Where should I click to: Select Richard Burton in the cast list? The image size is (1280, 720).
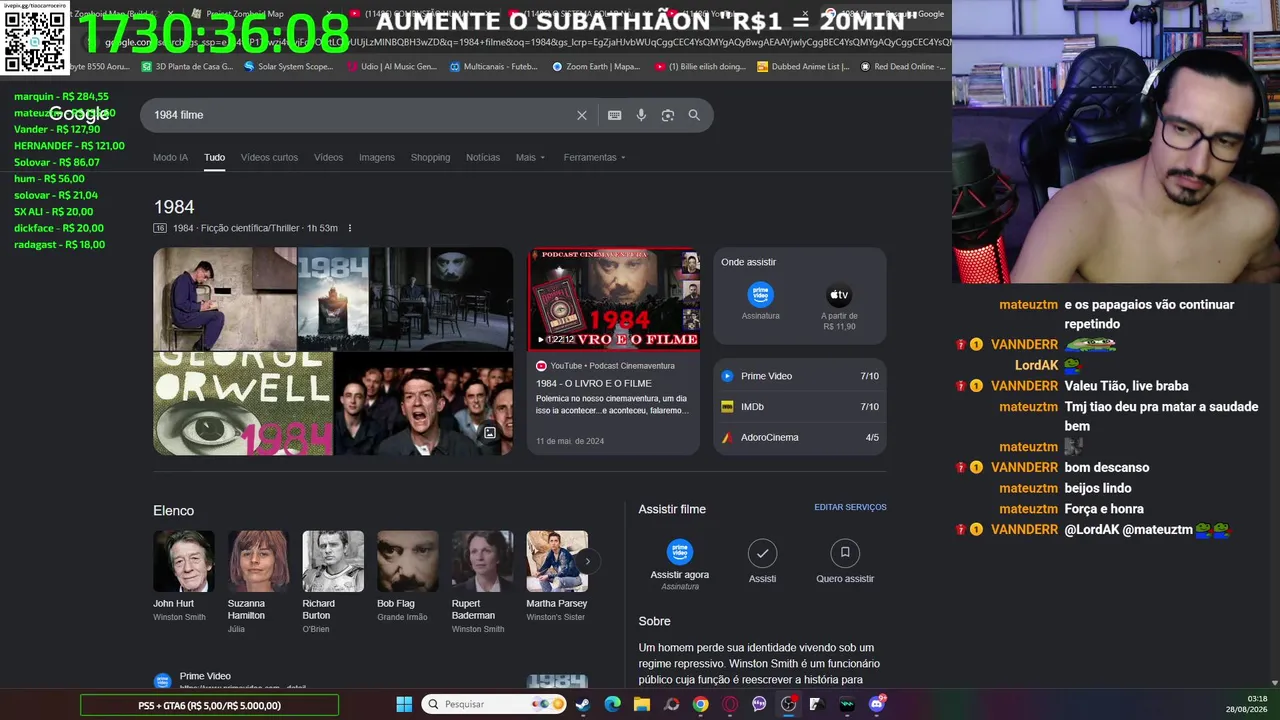tap(333, 582)
